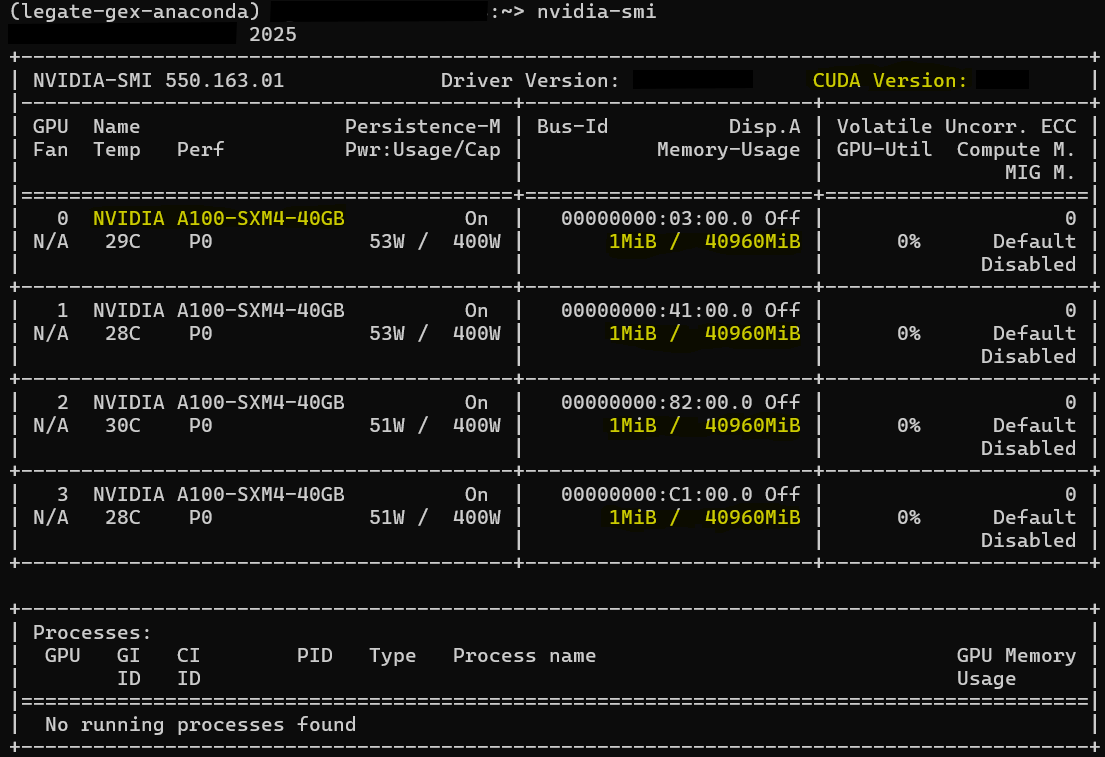Click the Processes: section heading
Screen dimensions: 1105x757
(92, 633)
